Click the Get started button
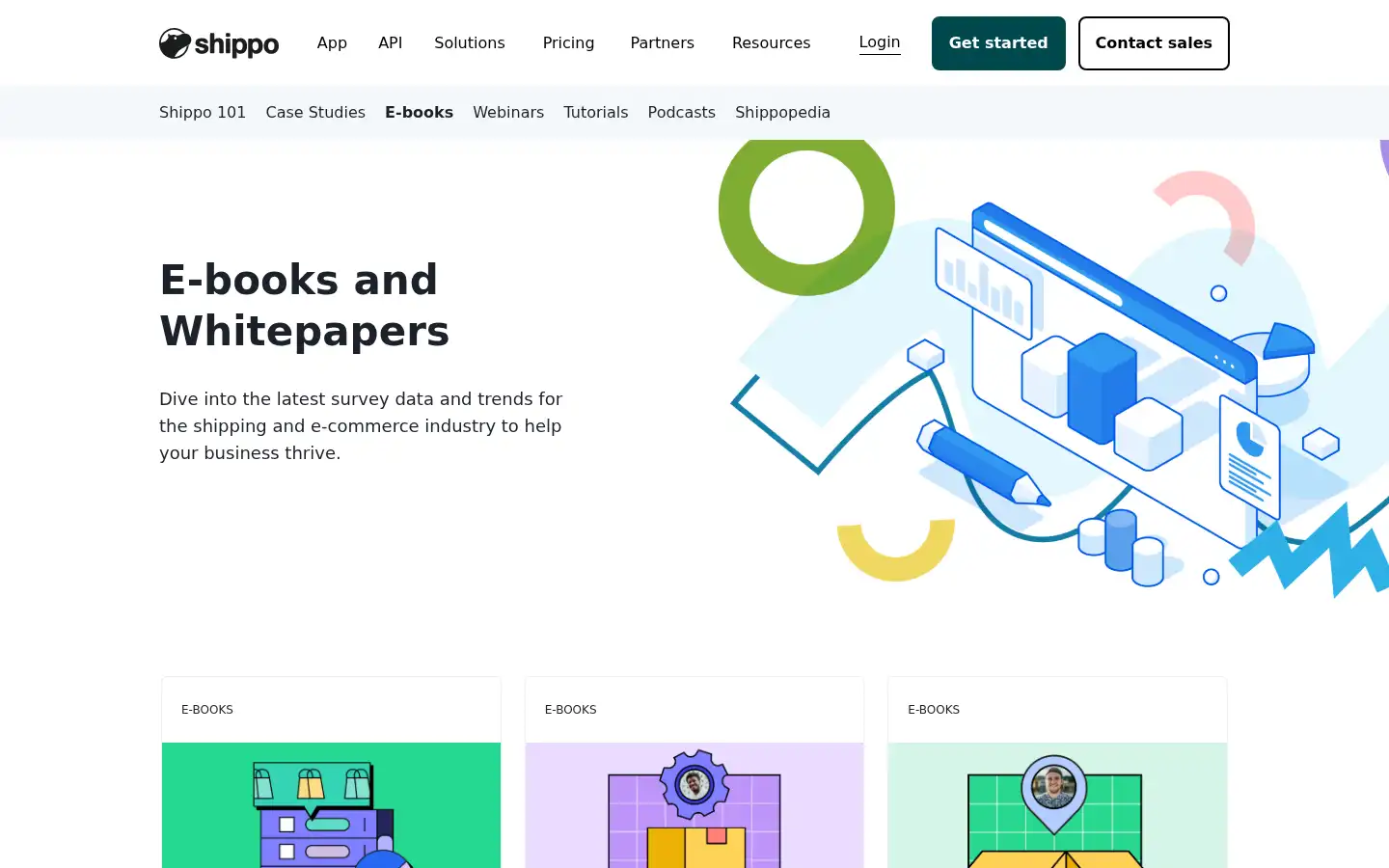Screen dimensions: 1389x868 [998, 43]
